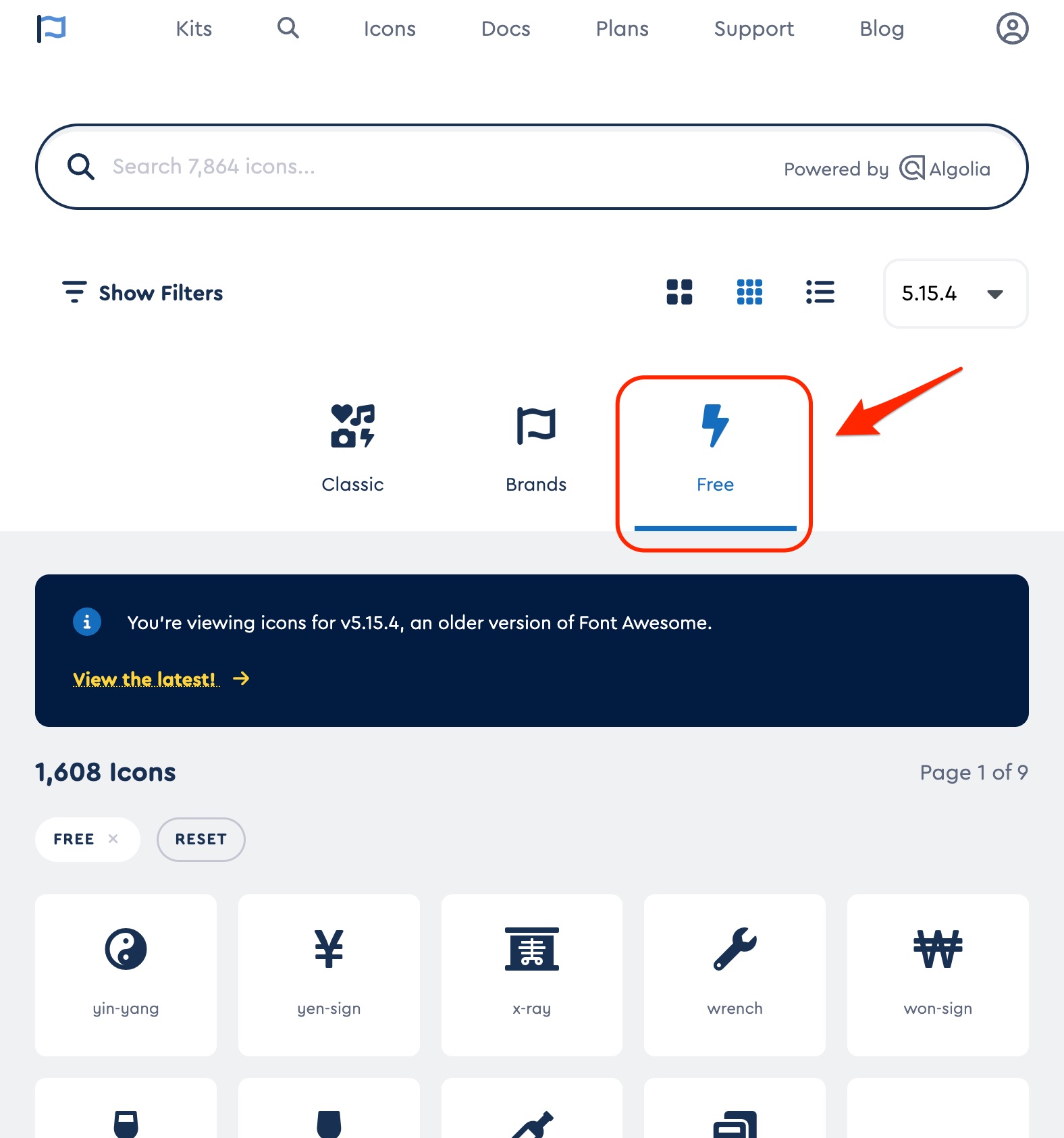Viewport: 1064px width, 1138px height.
Task: Switch to compact small-grid view
Action: tap(749, 292)
